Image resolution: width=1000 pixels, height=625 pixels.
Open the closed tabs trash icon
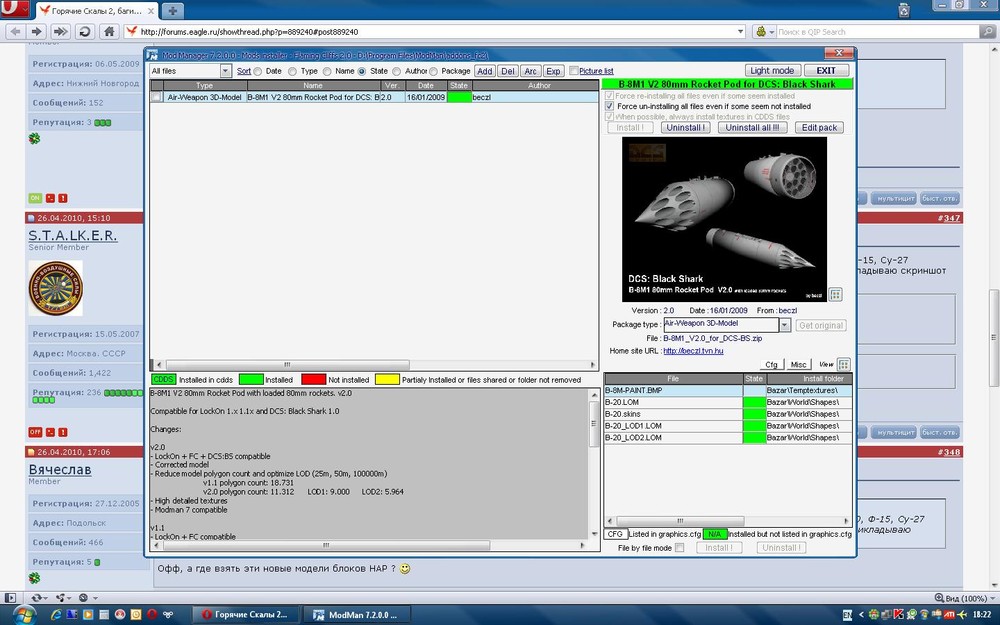click(x=904, y=9)
